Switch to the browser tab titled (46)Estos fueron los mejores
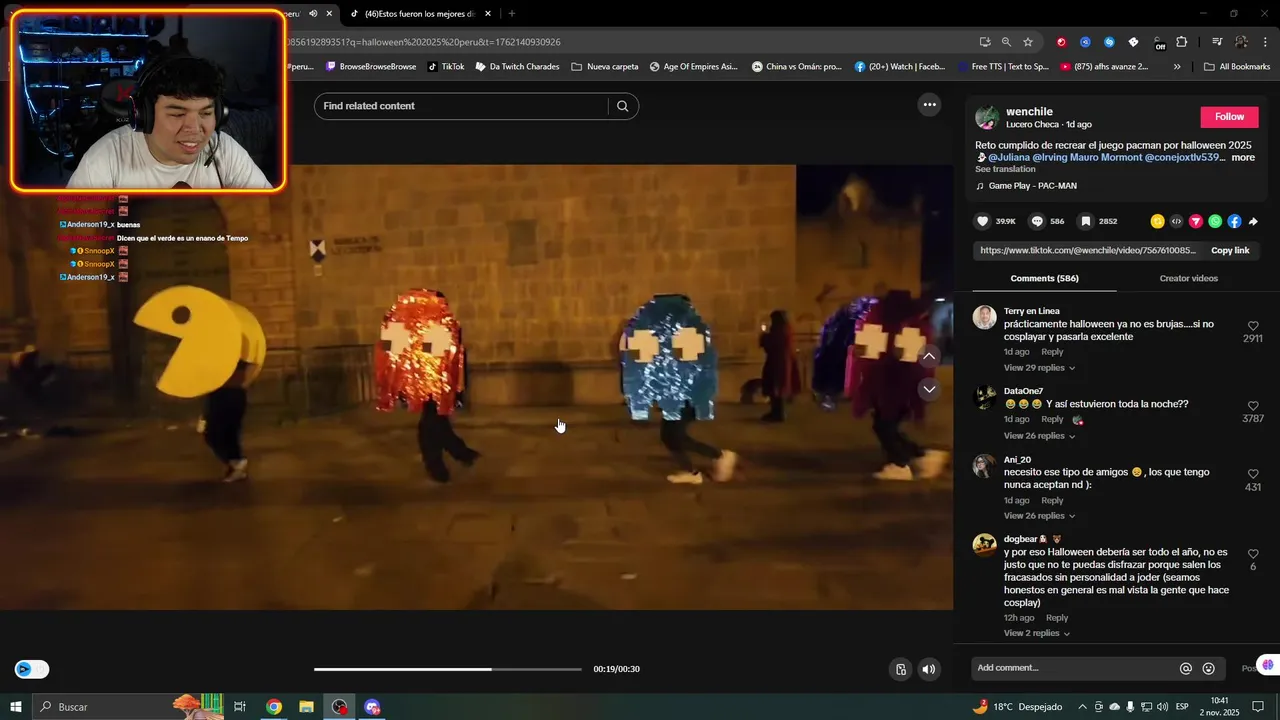1280x720 pixels. tap(420, 13)
